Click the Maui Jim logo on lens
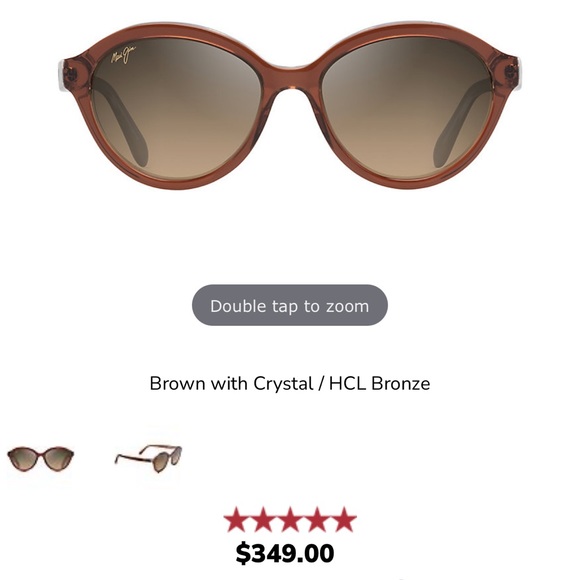The height and width of the screenshot is (580, 580). pyautogui.click(x=124, y=54)
